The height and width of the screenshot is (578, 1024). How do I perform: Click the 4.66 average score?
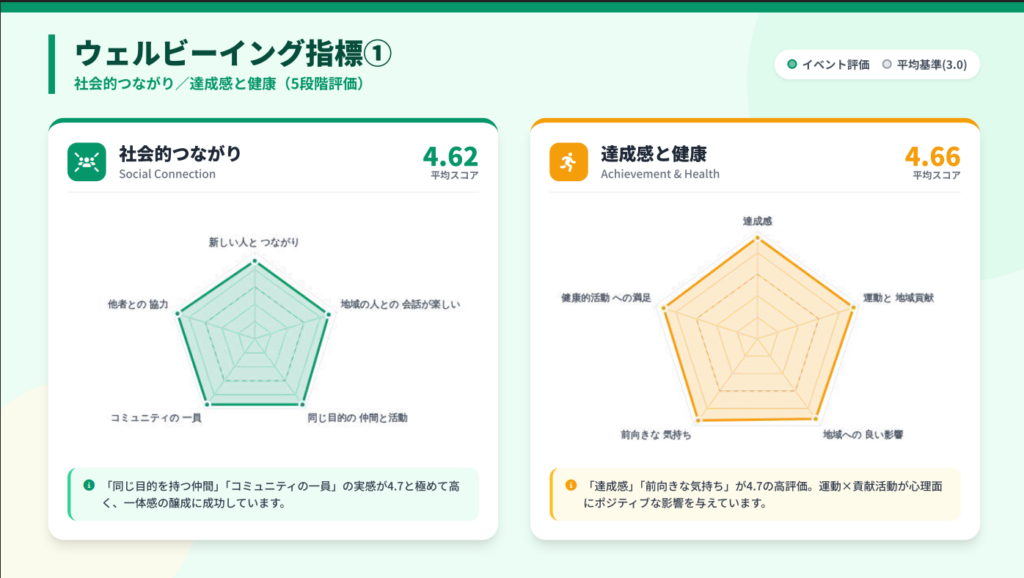[932, 157]
